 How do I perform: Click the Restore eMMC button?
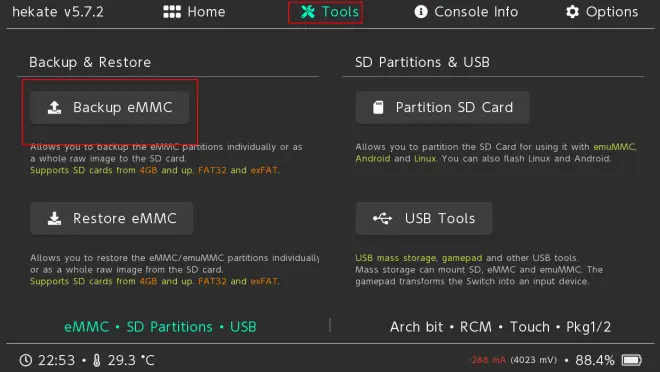(112, 218)
